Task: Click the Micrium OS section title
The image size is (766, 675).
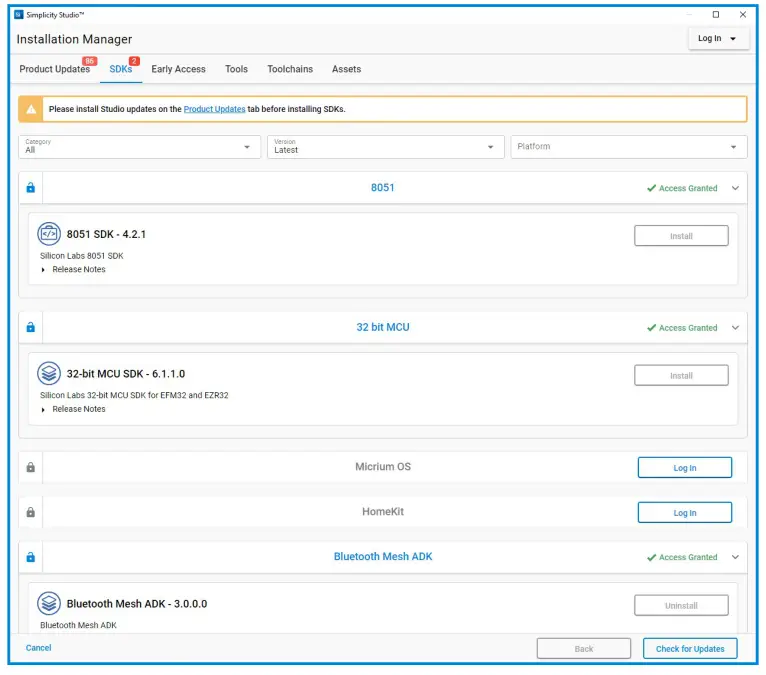Action: tap(383, 467)
